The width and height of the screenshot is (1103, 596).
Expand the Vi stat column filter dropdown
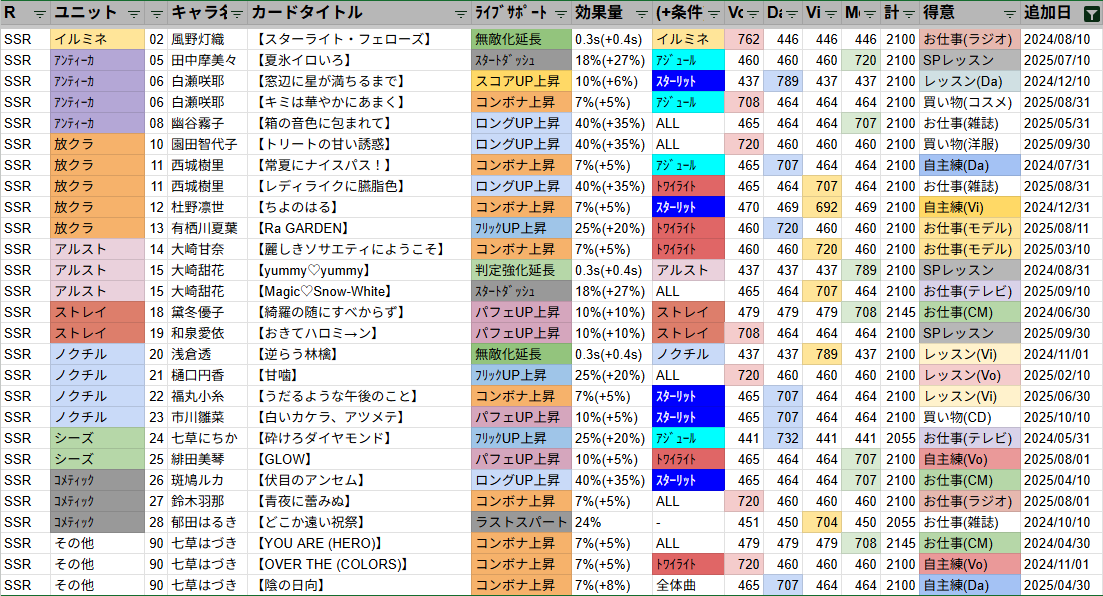coord(829,14)
